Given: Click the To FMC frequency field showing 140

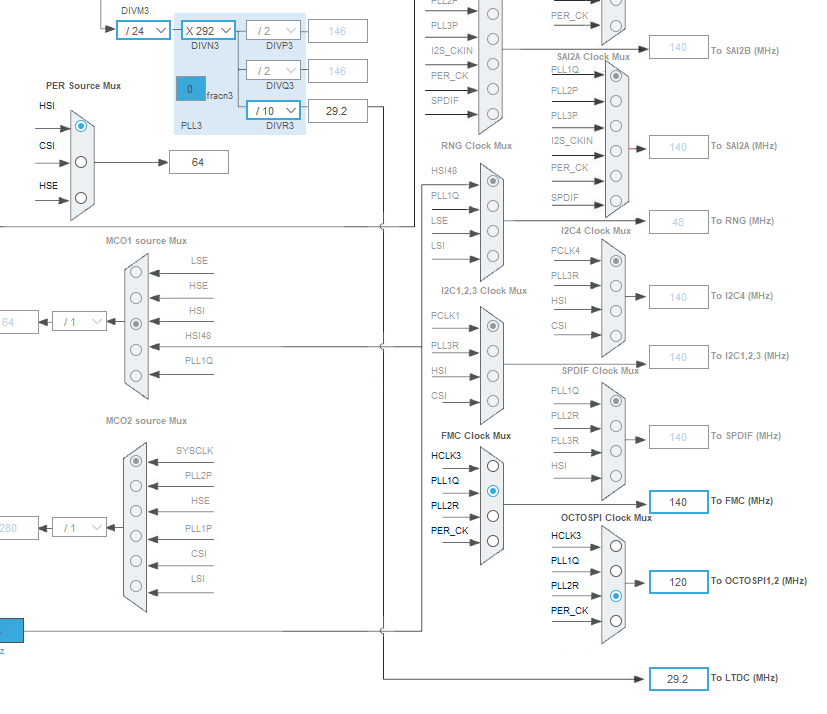Looking at the screenshot, I should tap(678, 501).
